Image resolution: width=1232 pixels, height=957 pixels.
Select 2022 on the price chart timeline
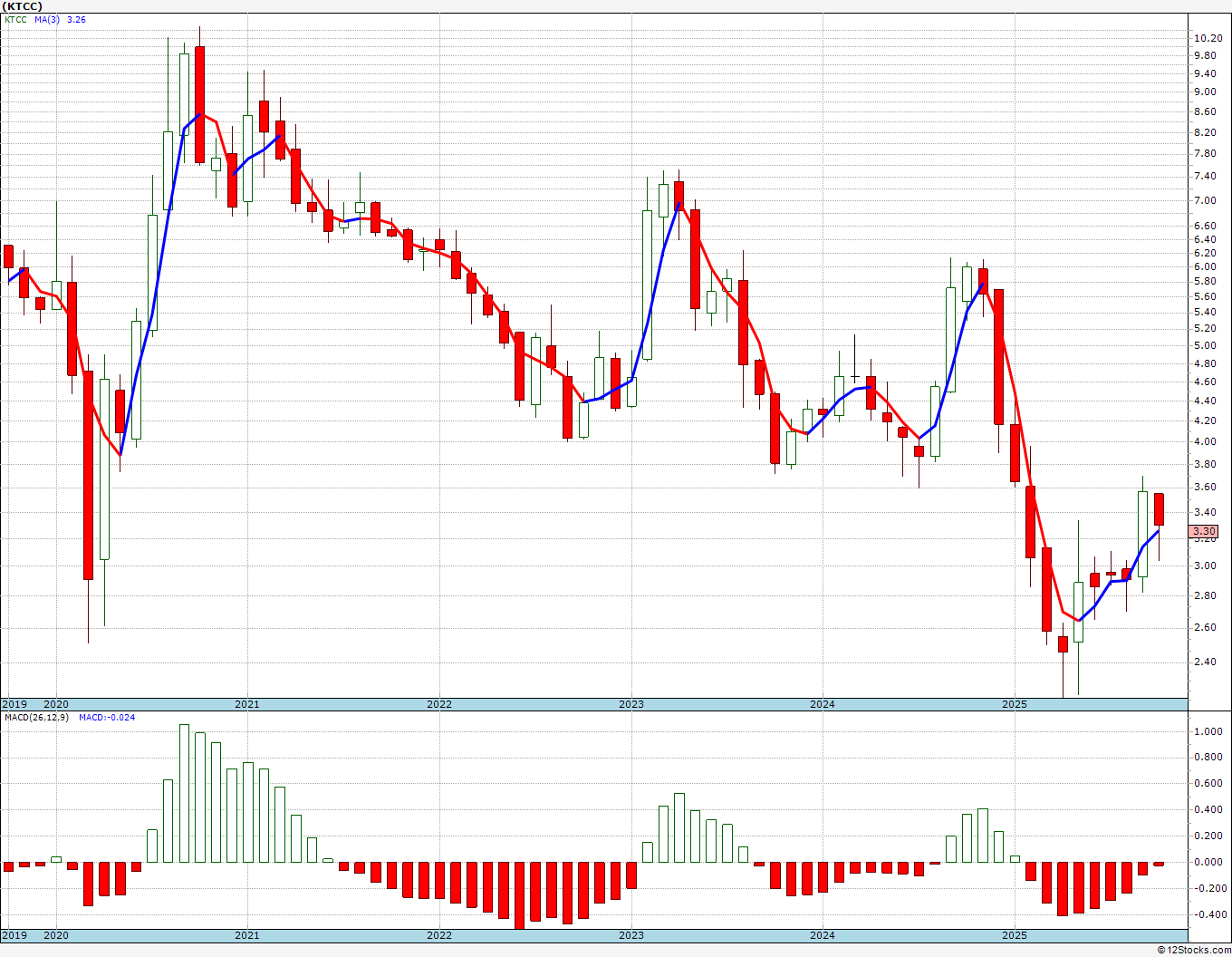439,704
